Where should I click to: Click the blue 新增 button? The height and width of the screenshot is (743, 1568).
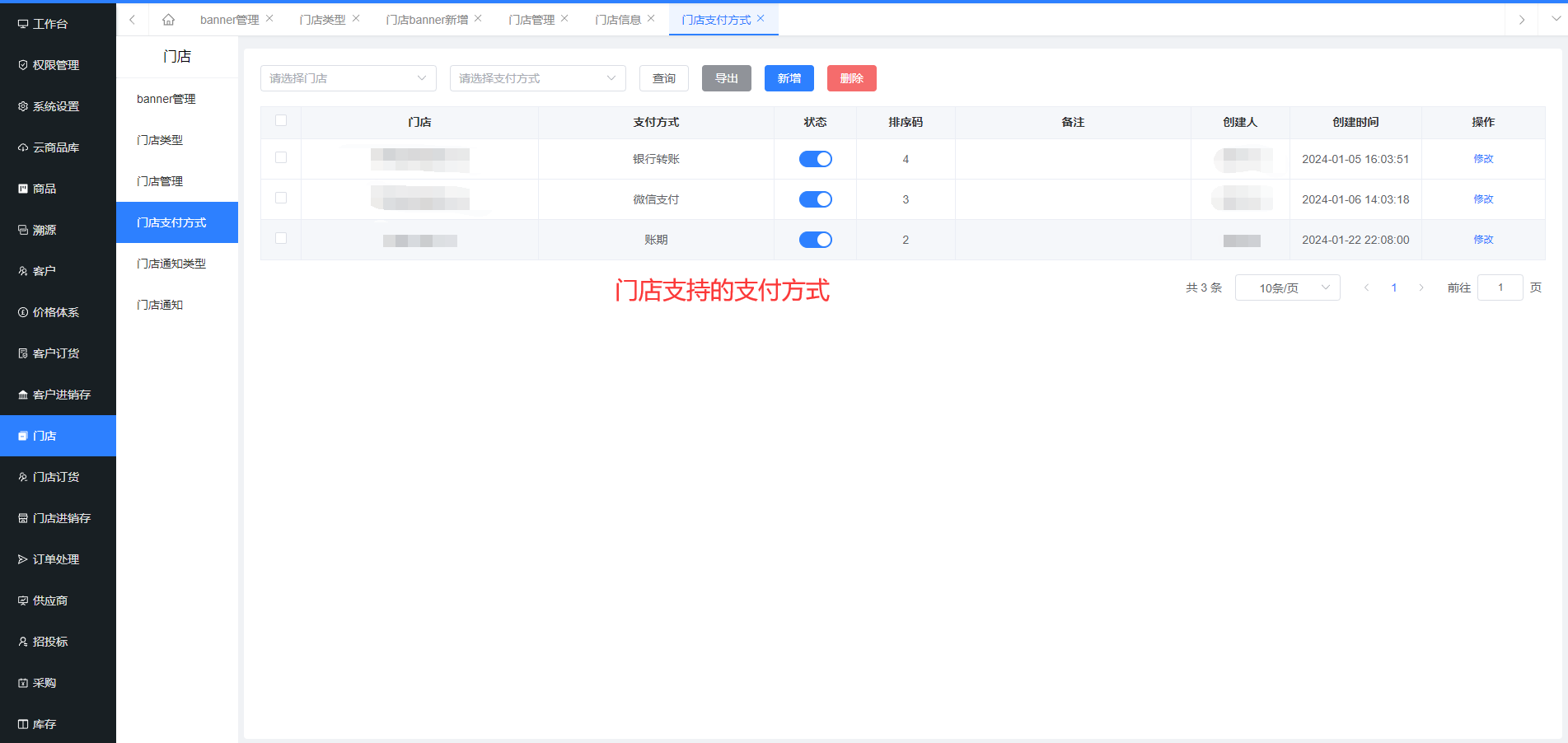pyautogui.click(x=789, y=78)
